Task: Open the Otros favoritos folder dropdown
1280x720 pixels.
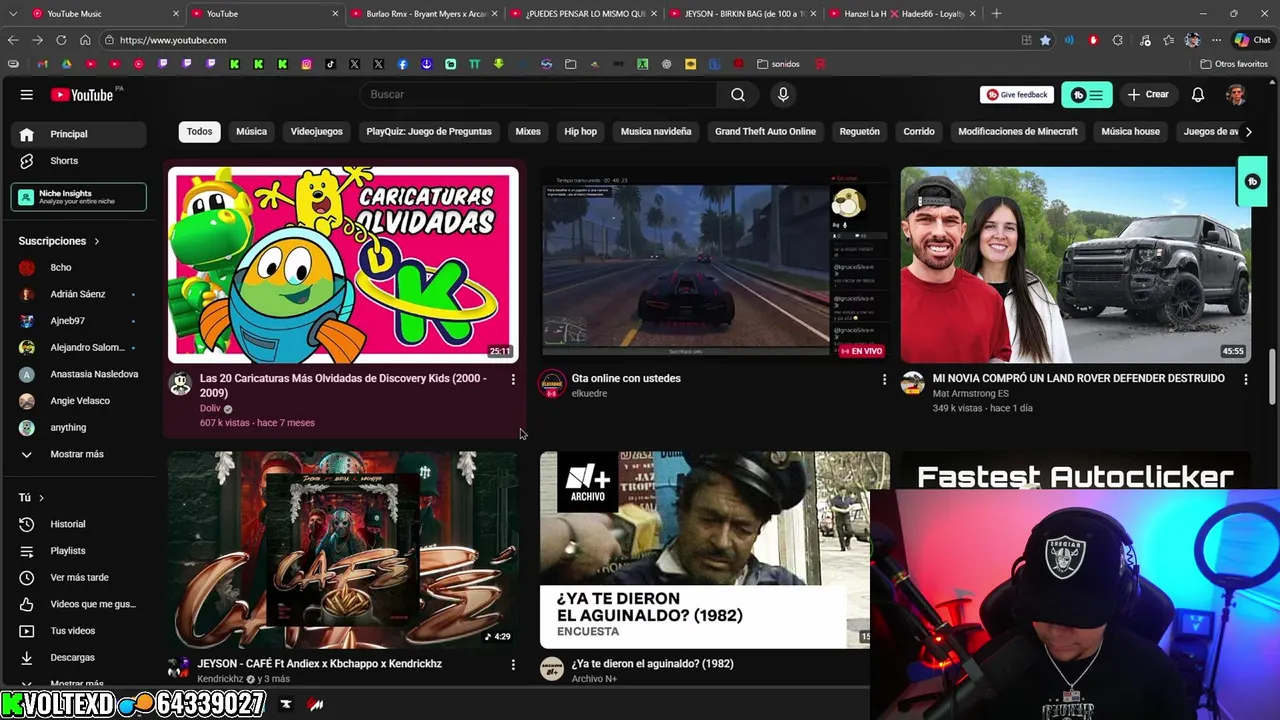Action: click(x=1234, y=64)
